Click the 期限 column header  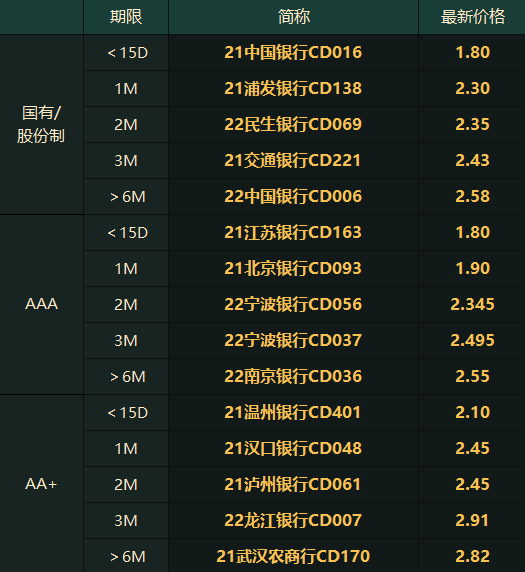[x=126, y=17]
